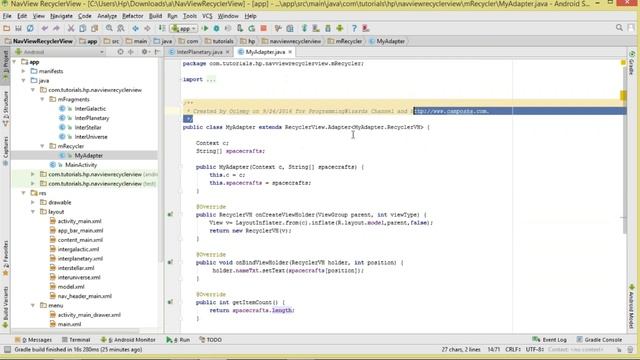Select MainActivity in project tree
This screenshot has height=360, width=640.
pyautogui.click(x=81, y=165)
